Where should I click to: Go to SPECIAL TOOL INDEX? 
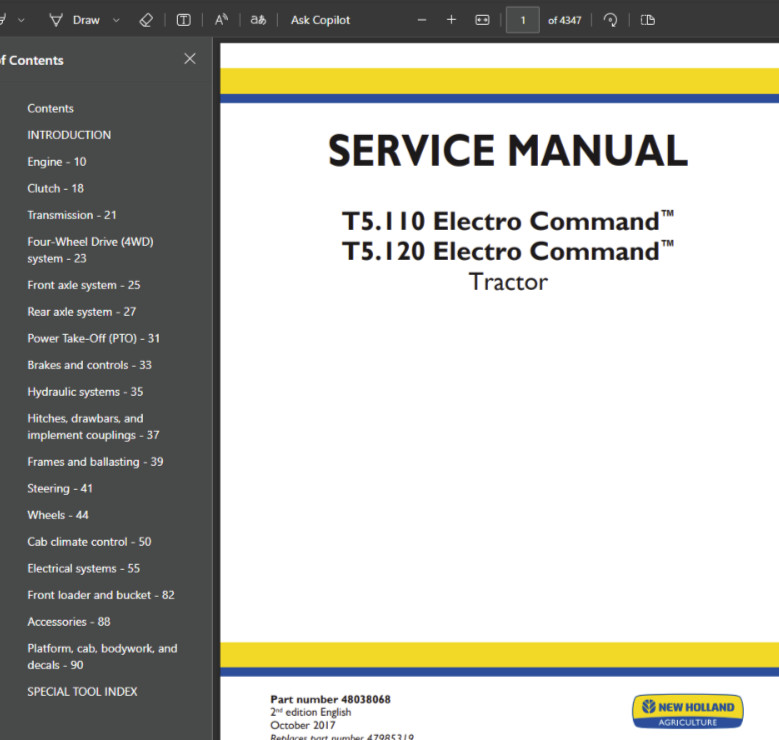tap(82, 692)
